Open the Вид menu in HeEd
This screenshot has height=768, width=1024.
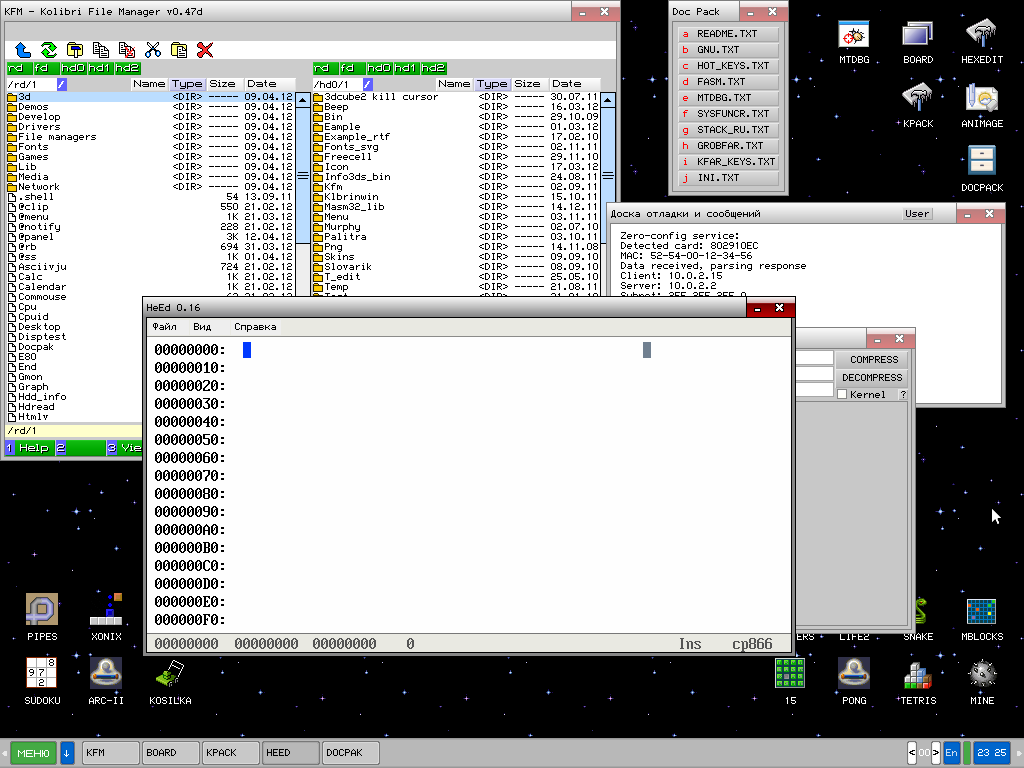click(x=202, y=327)
